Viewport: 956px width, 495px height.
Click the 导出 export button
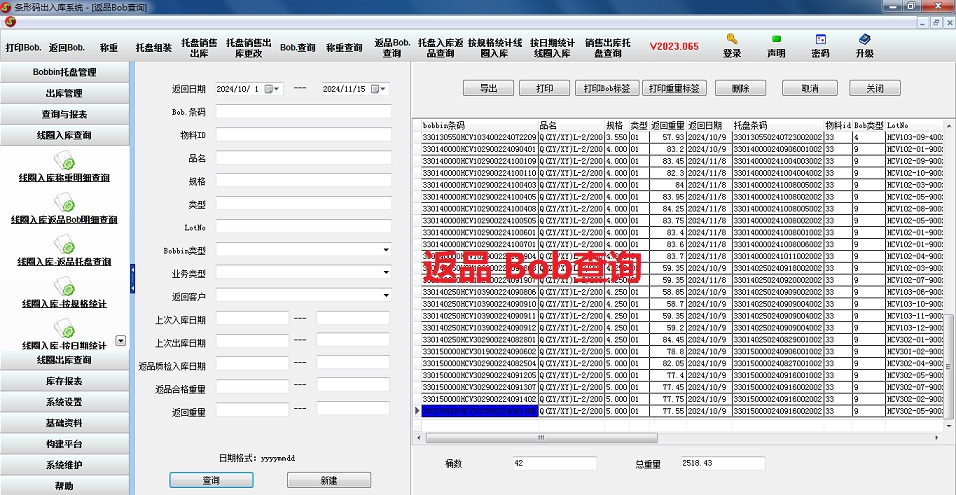(488, 88)
